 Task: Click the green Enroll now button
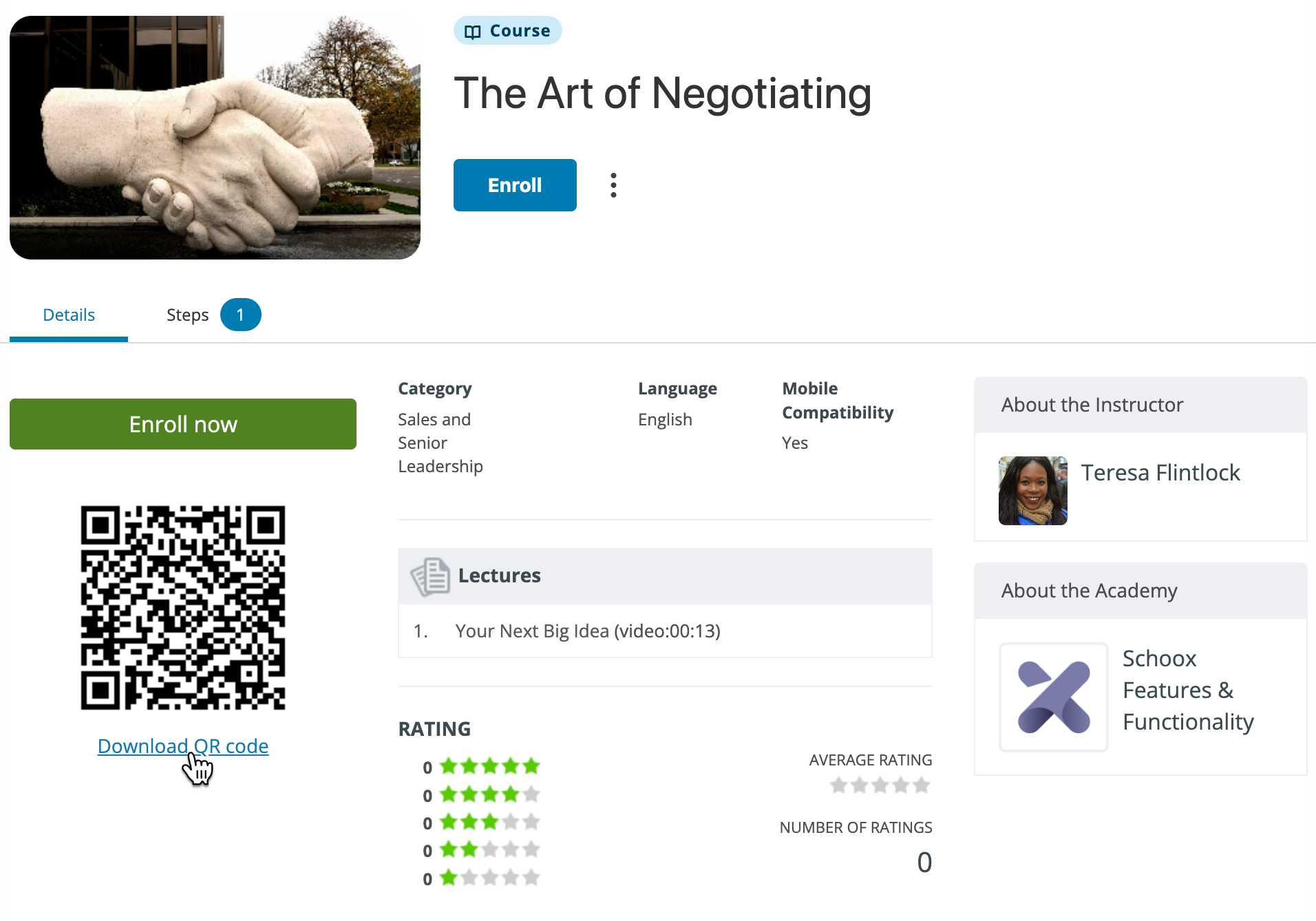pyautogui.click(x=183, y=424)
